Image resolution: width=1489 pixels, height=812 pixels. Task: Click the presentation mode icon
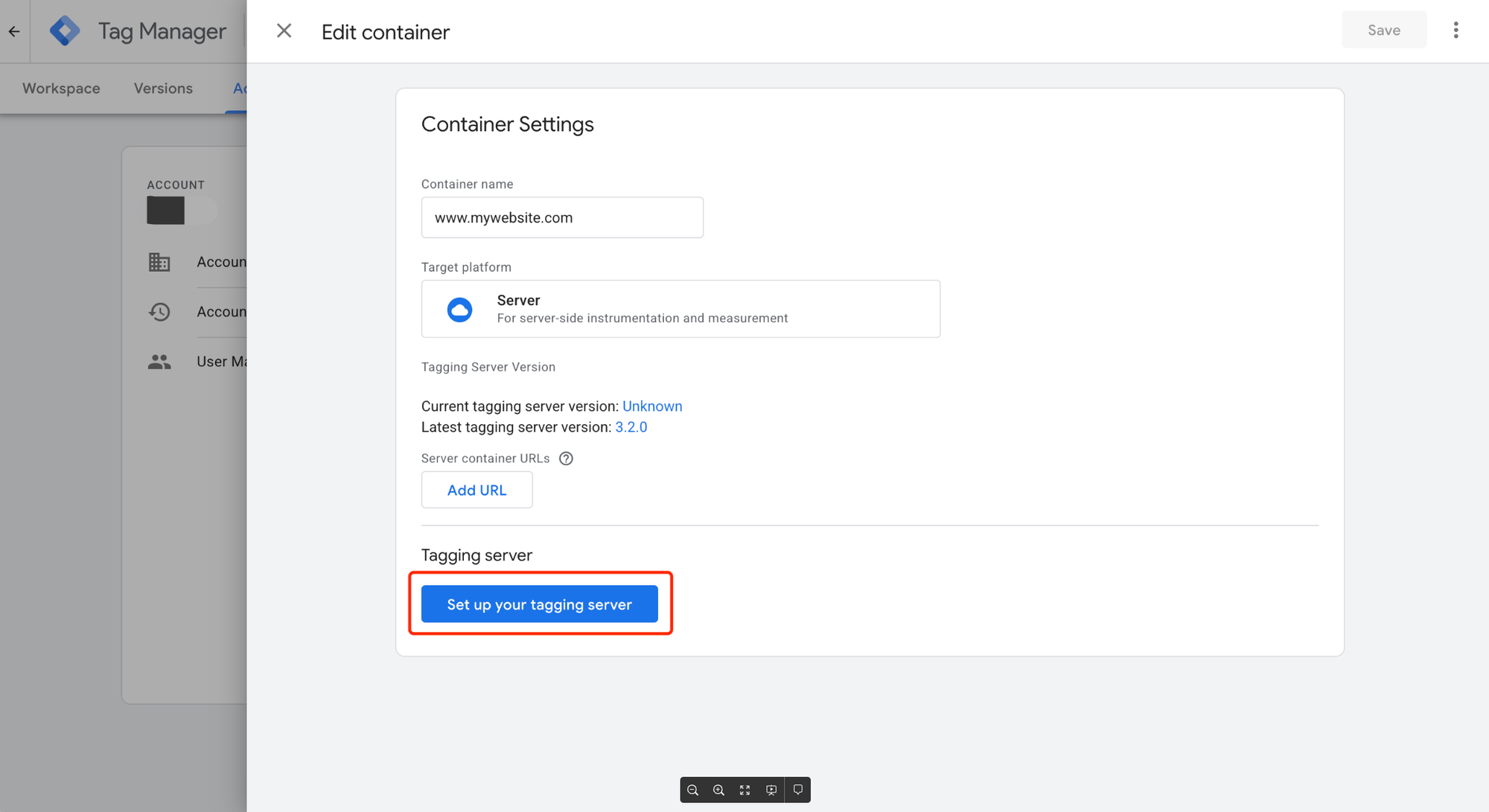click(771, 790)
